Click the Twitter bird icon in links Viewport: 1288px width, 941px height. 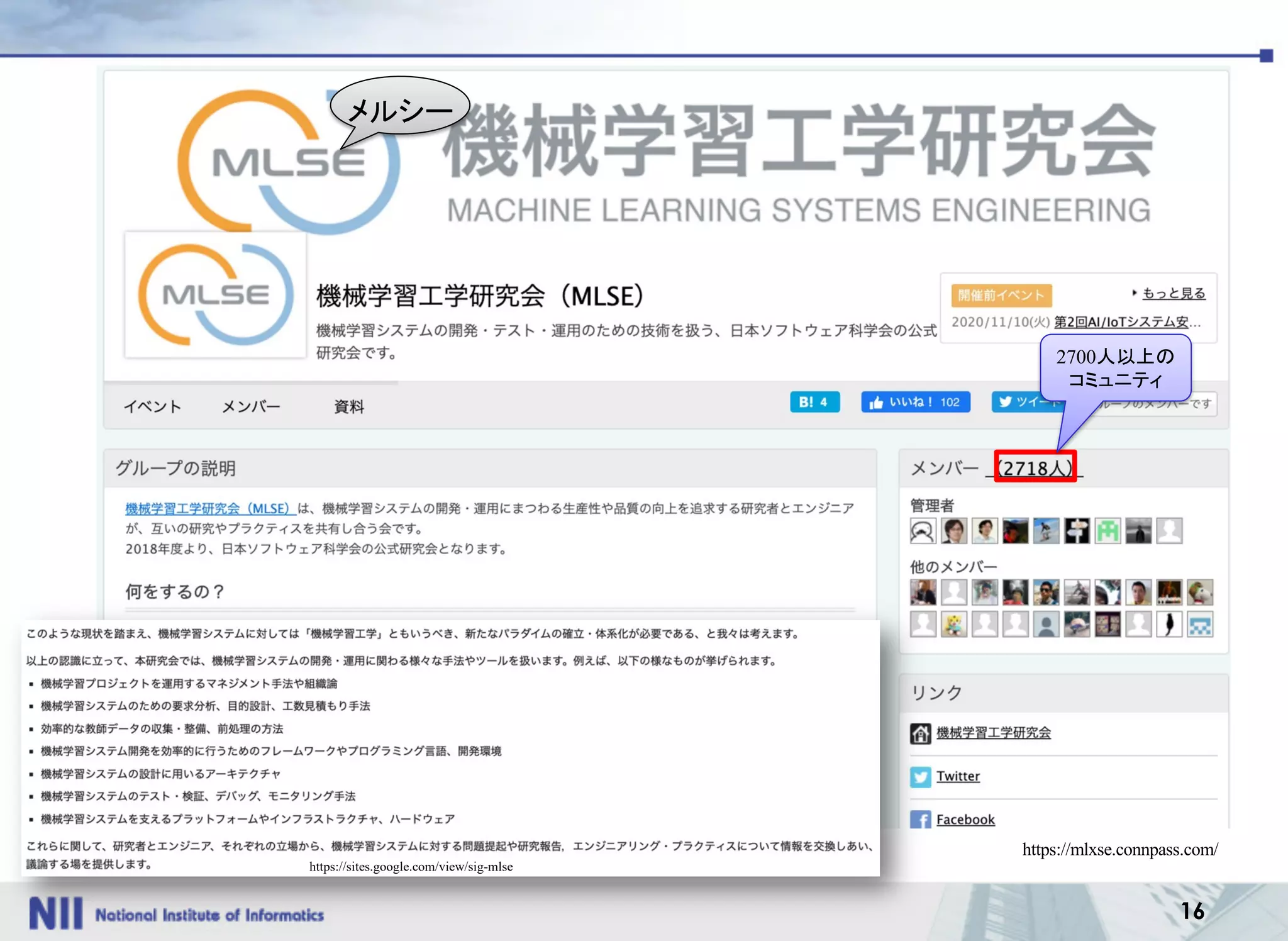pyautogui.click(x=921, y=777)
